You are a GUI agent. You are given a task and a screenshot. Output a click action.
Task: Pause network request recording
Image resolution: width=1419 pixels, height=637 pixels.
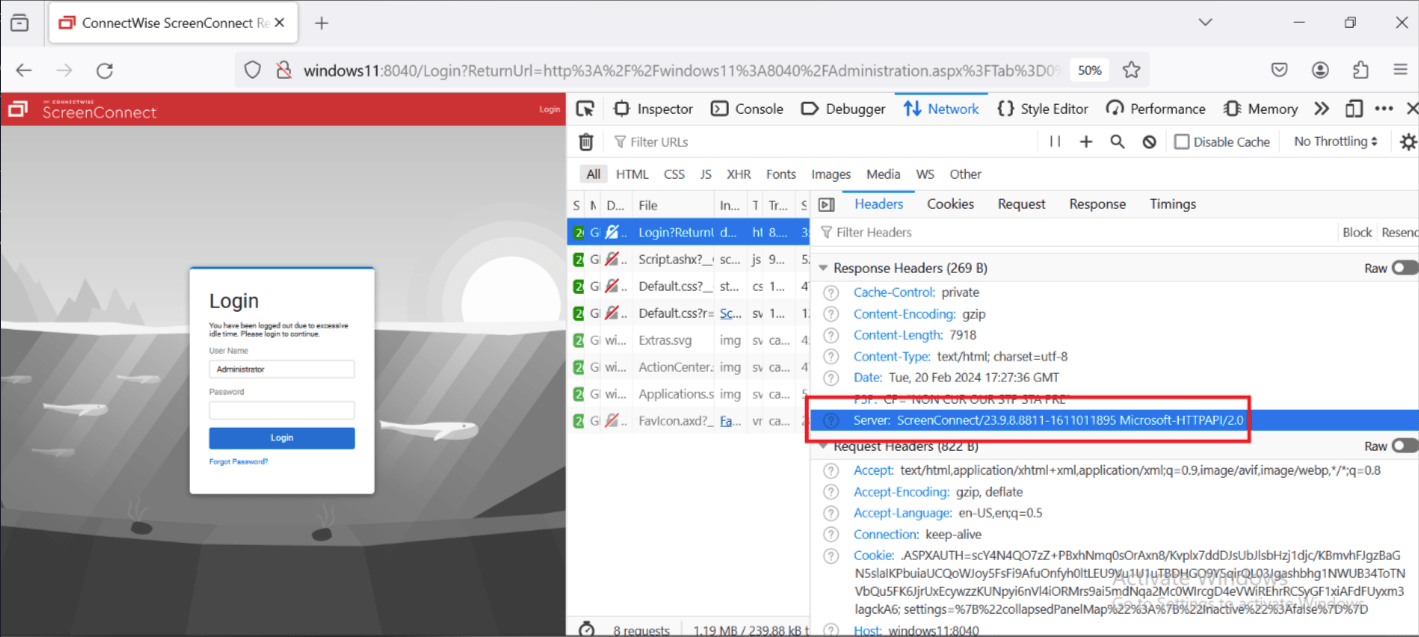tap(1055, 141)
